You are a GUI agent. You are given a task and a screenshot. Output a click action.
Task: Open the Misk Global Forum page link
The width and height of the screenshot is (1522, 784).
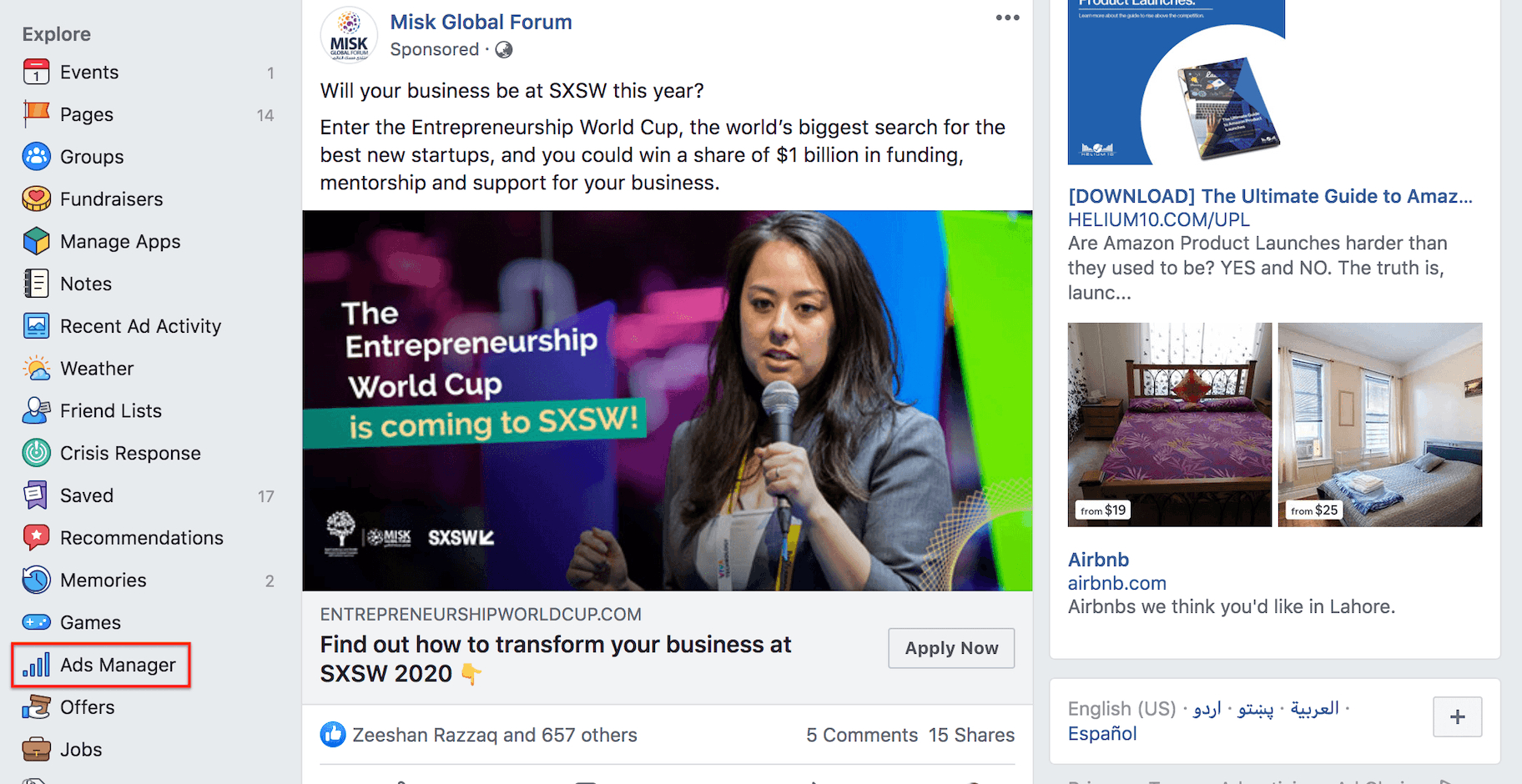481,22
